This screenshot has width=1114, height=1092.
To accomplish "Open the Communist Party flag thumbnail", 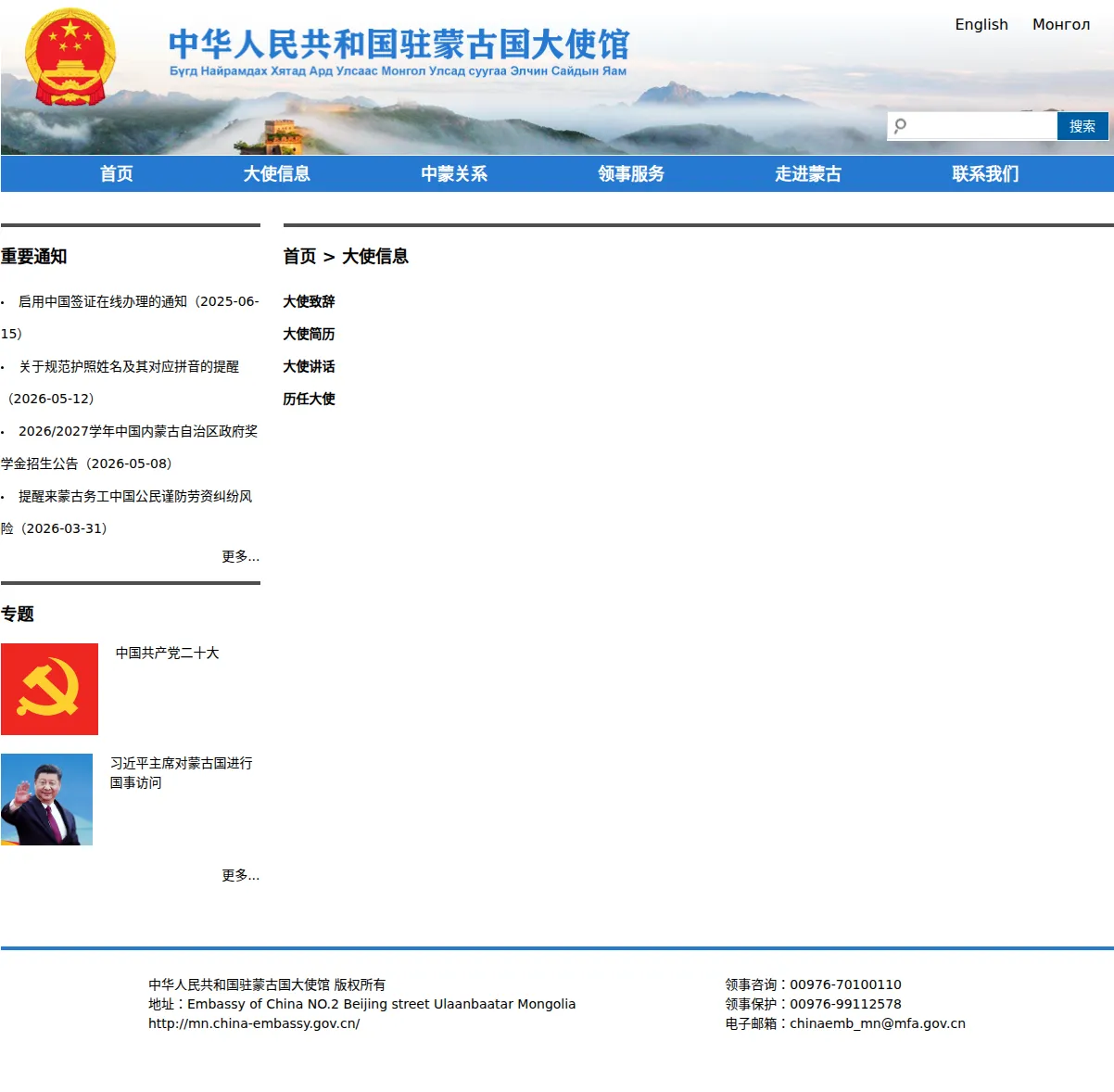I will coord(49,689).
